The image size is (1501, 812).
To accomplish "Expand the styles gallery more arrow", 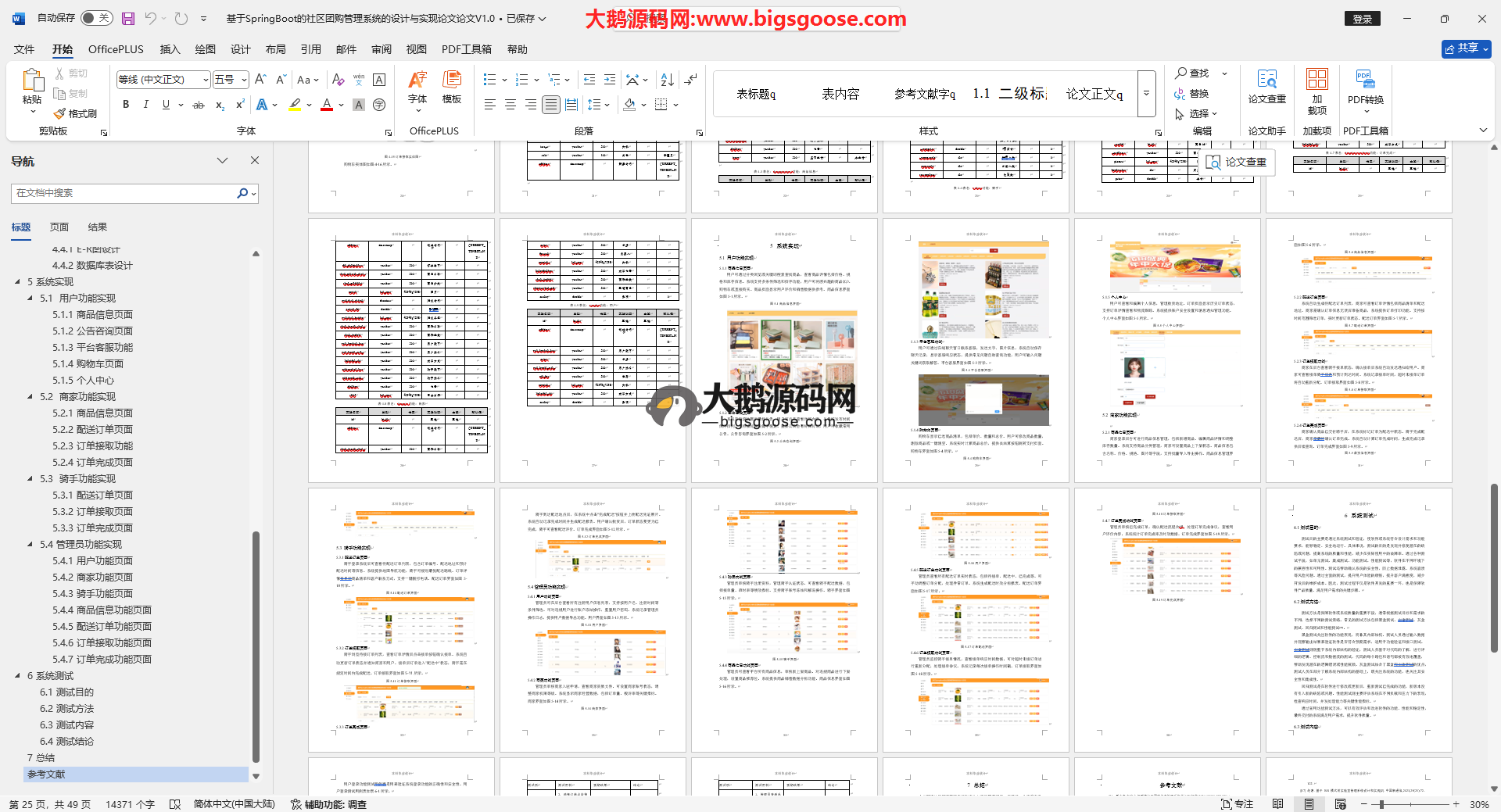I will pos(1146,94).
